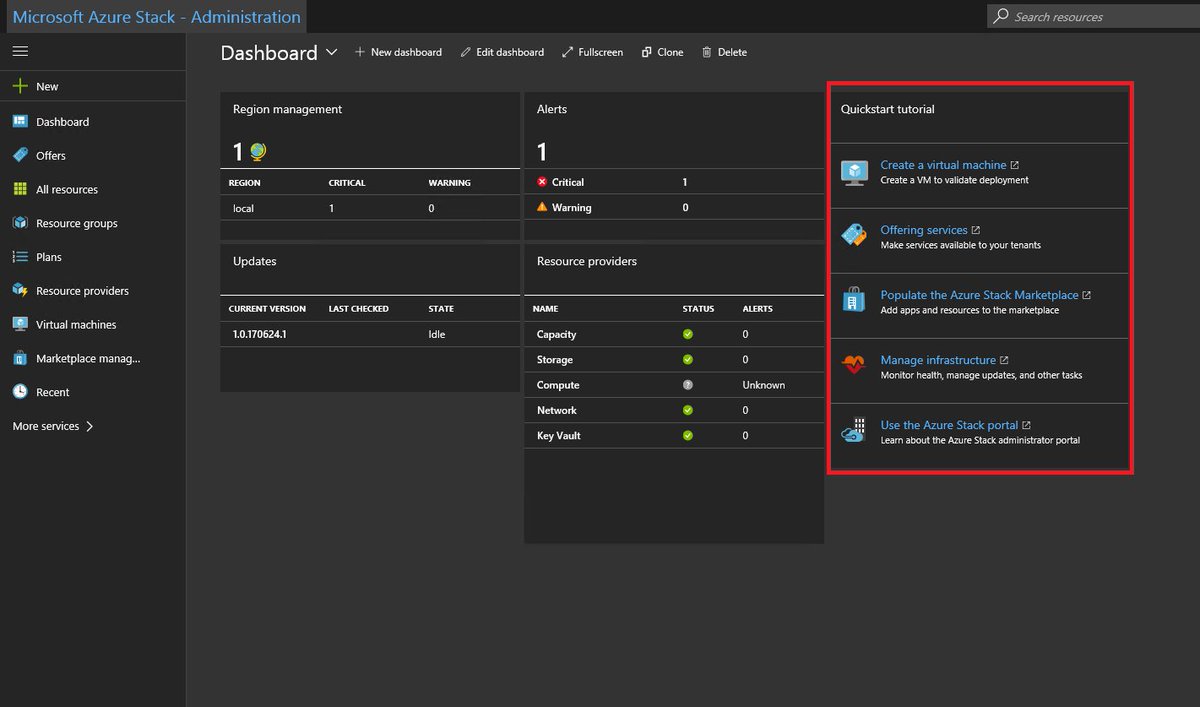1200x707 pixels.
Task: Expand the Dashboard title dropdown chevron
Action: pyautogui.click(x=331, y=52)
